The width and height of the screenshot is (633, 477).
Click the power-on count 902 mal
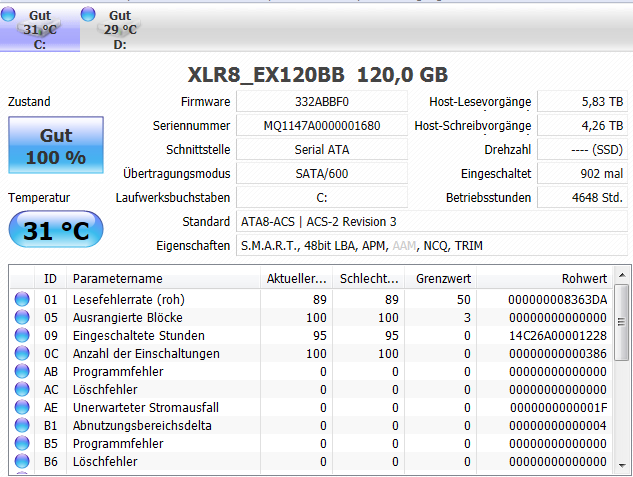click(583, 174)
